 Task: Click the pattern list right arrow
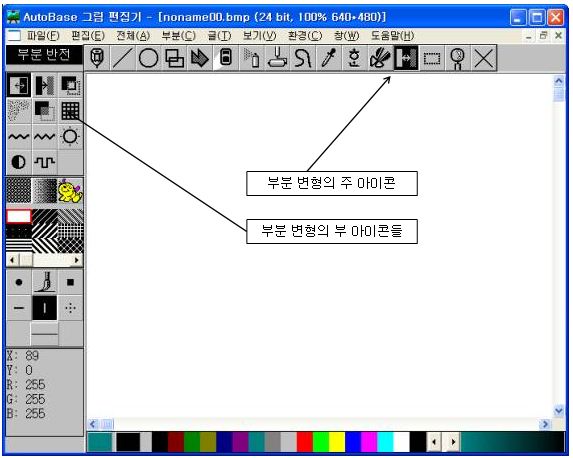[76, 260]
